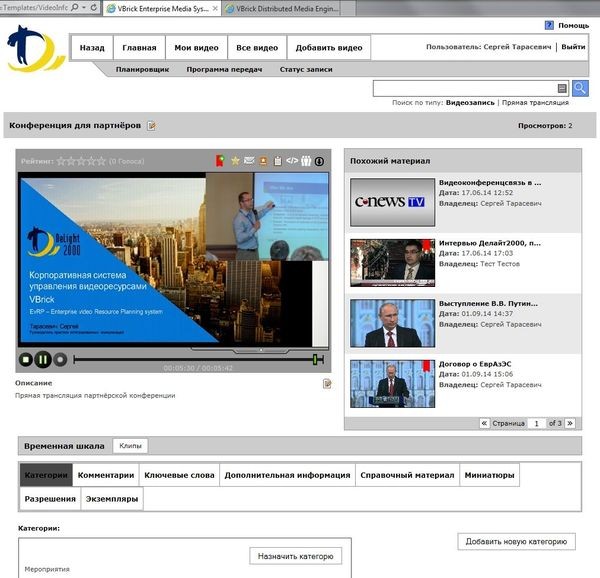Open the Планировщик submenu item
This screenshot has width=600, height=578.
tap(142, 70)
